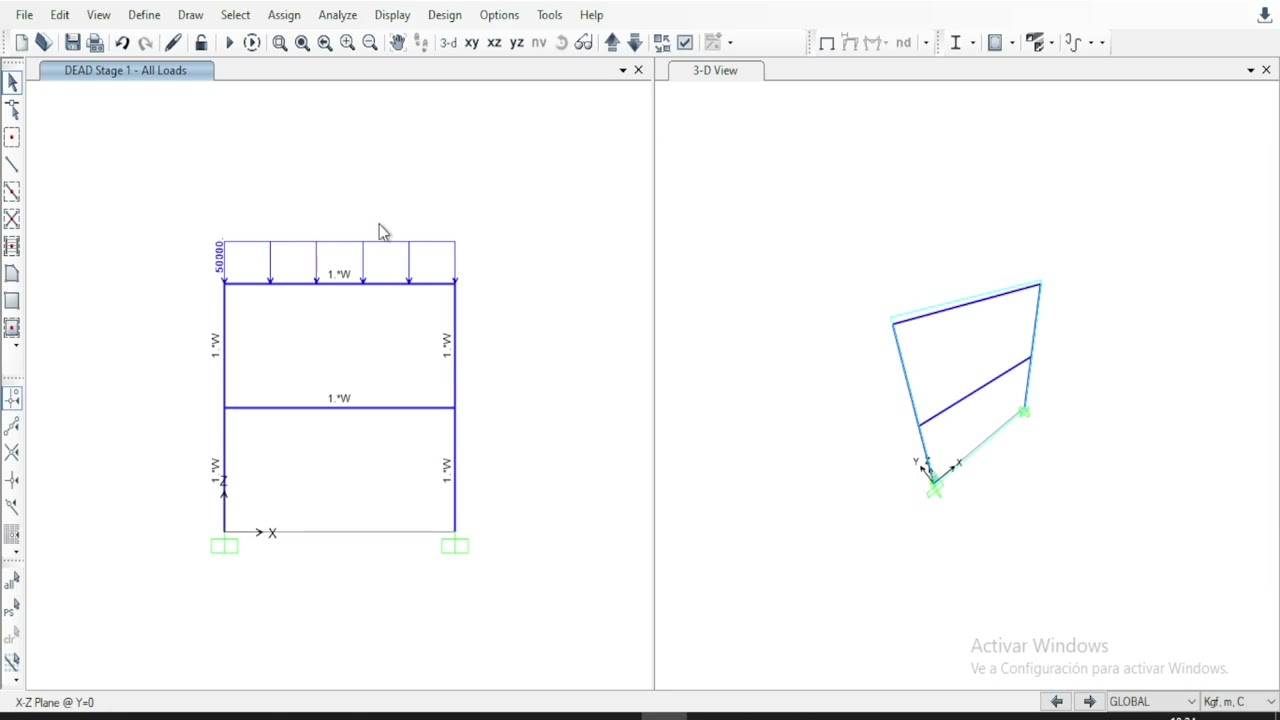Toggle Object Shrink view icon
Screen dimensions: 1280x720
click(662, 42)
